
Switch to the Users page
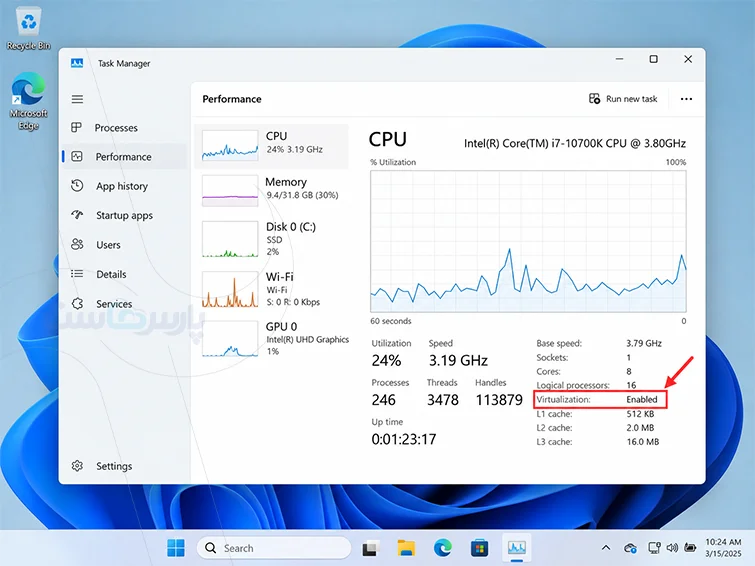(x=108, y=245)
